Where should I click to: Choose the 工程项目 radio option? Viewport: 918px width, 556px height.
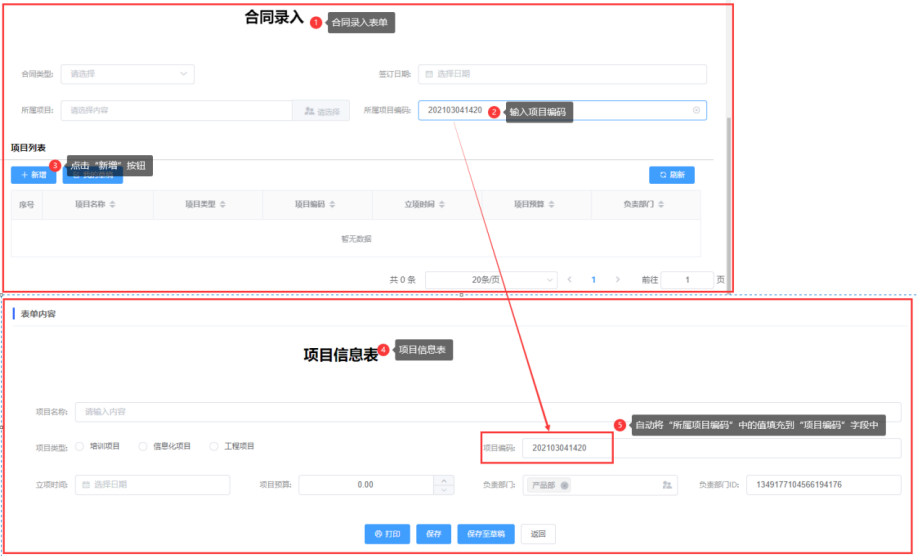[214, 447]
